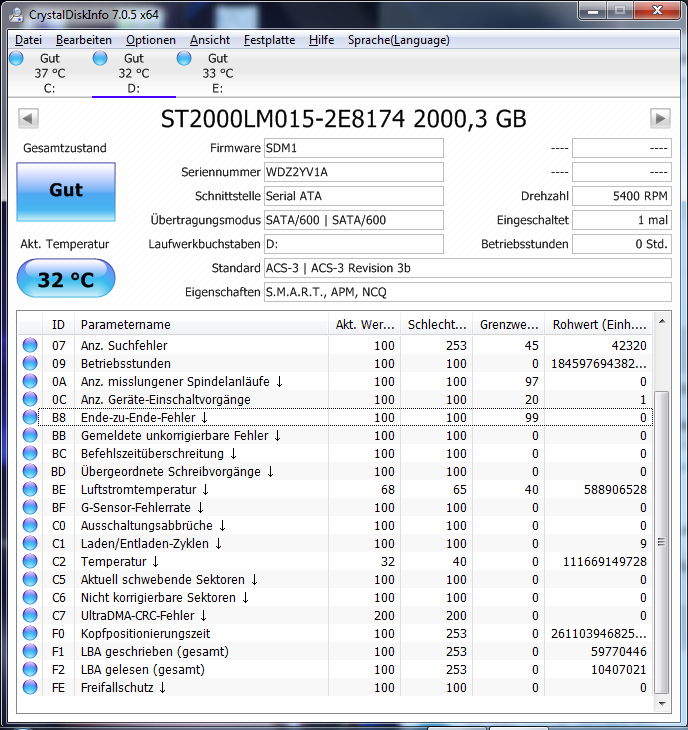Click the status icon of Befehlszeitüberschreitung
Viewport: 688px width, 730px height.
point(30,453)
